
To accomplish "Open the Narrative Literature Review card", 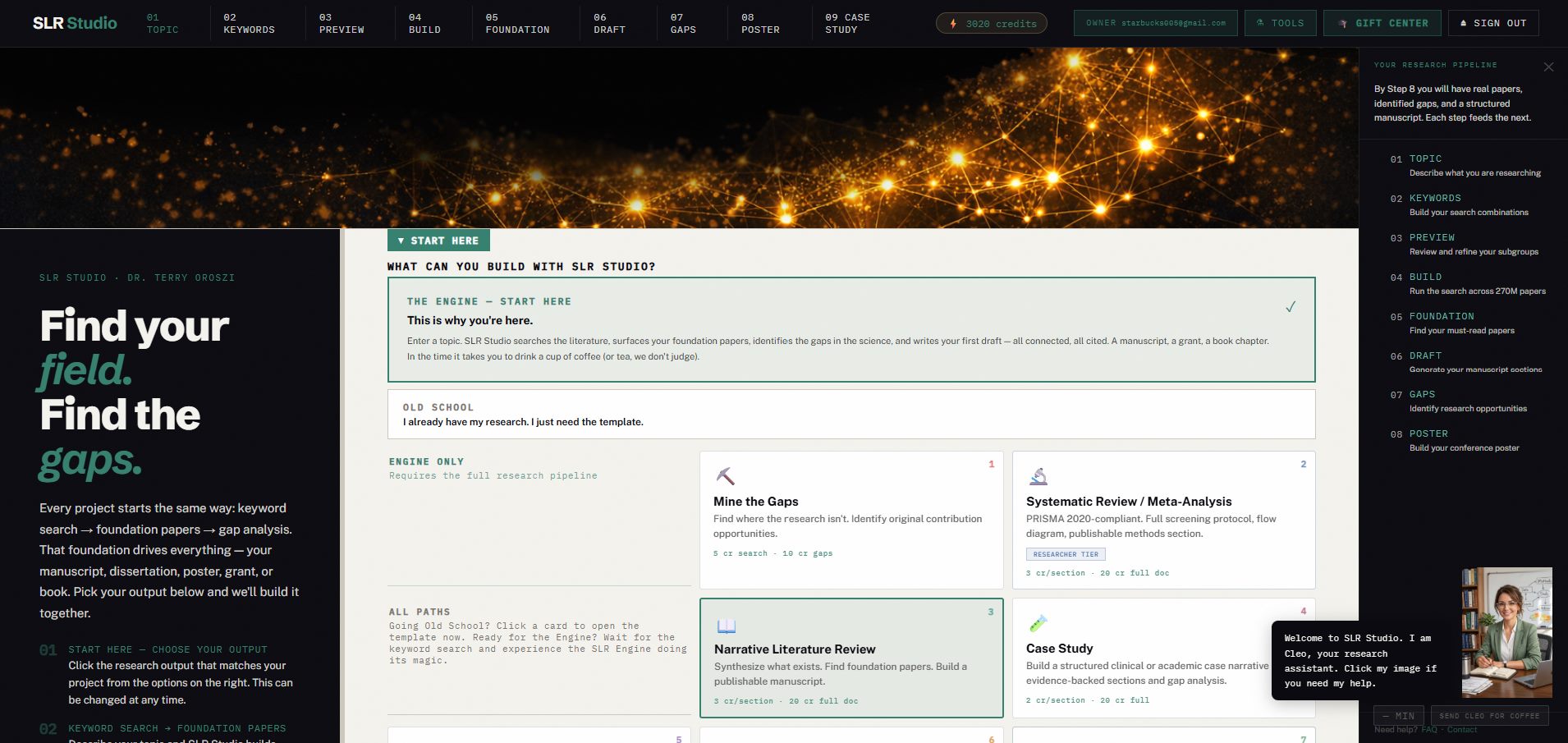I will pos(851,658).
